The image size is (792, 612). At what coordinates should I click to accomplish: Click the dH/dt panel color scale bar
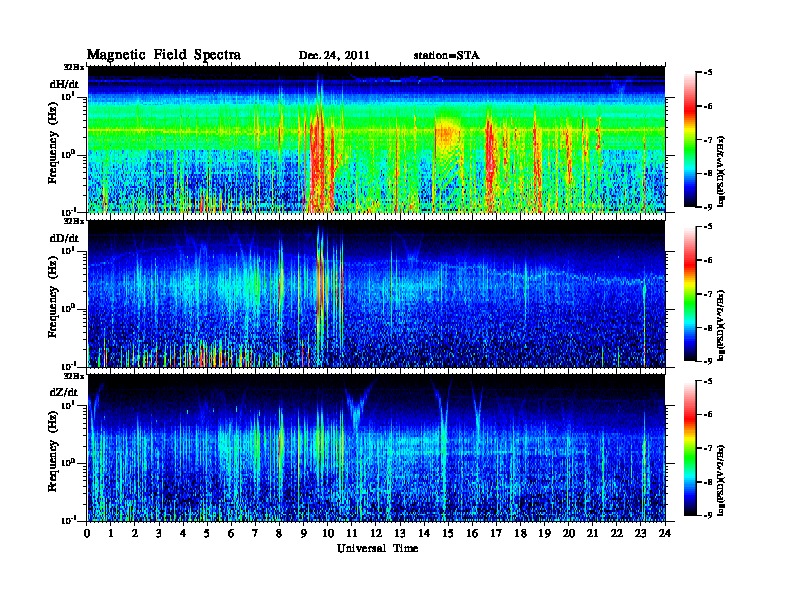tap(690, 140)
